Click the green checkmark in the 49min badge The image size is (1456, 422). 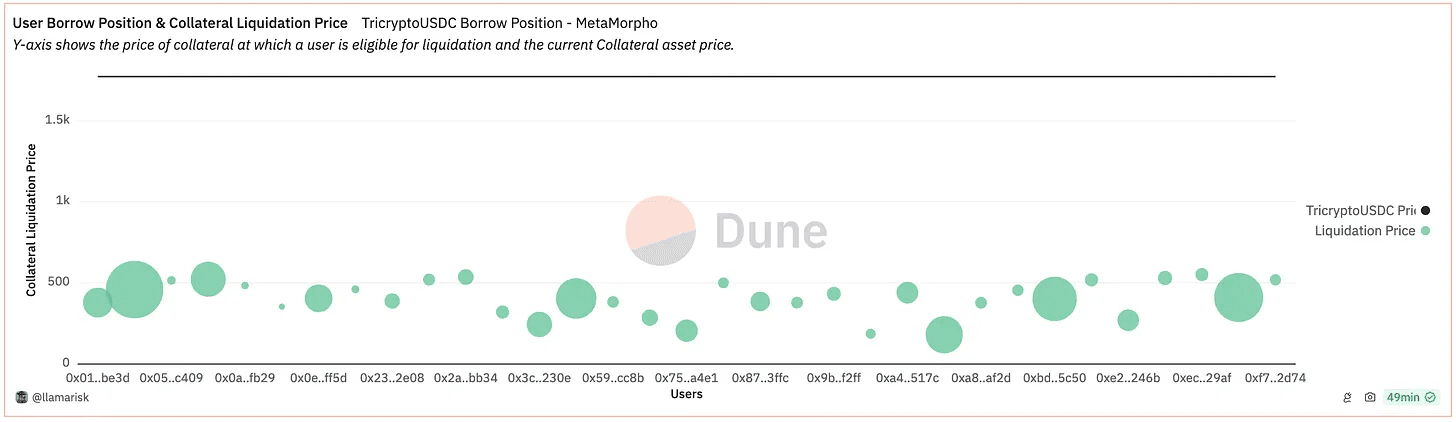(x=1431, y=398)
